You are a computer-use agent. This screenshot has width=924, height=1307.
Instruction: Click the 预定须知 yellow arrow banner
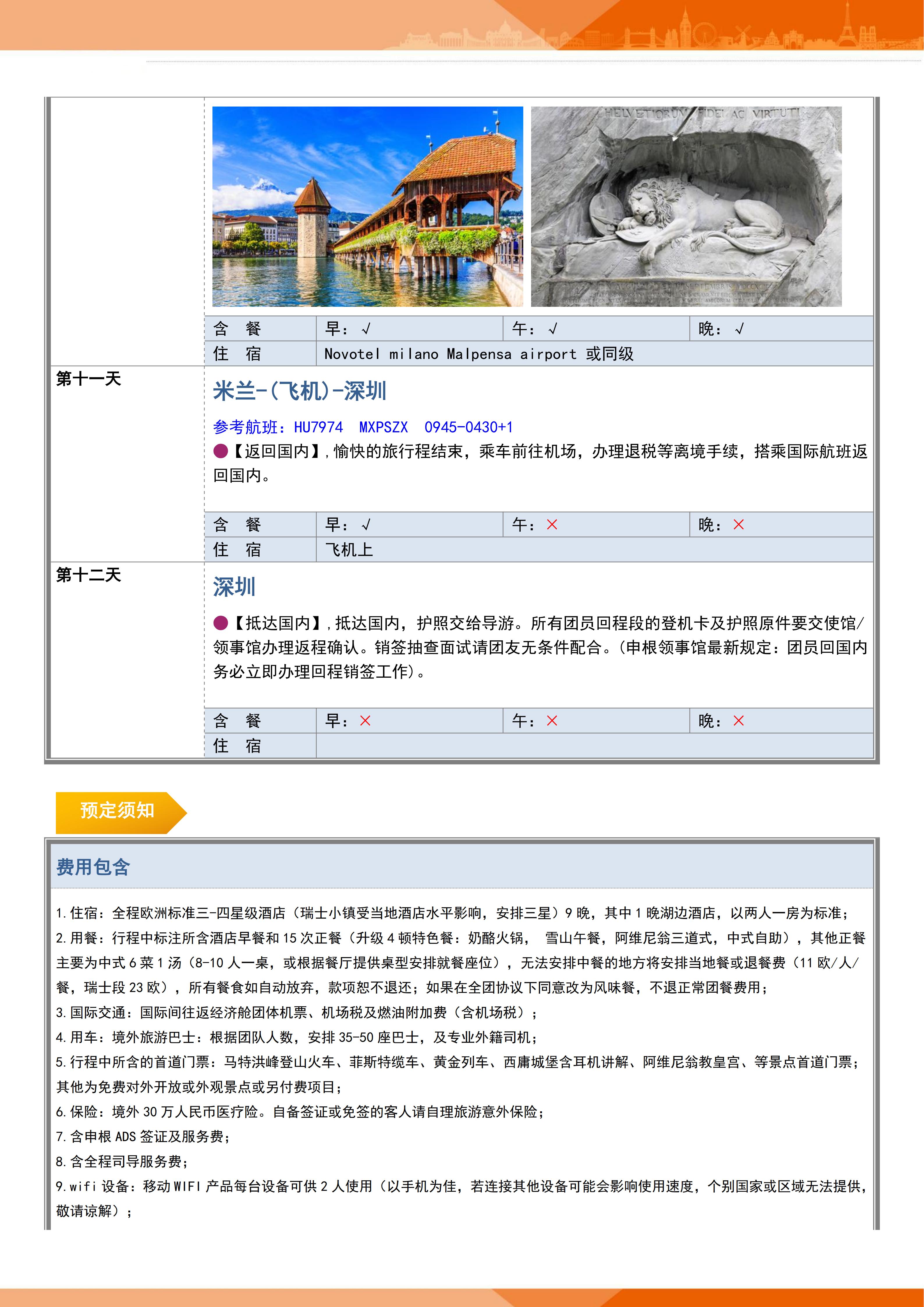[x=118, y=812]
